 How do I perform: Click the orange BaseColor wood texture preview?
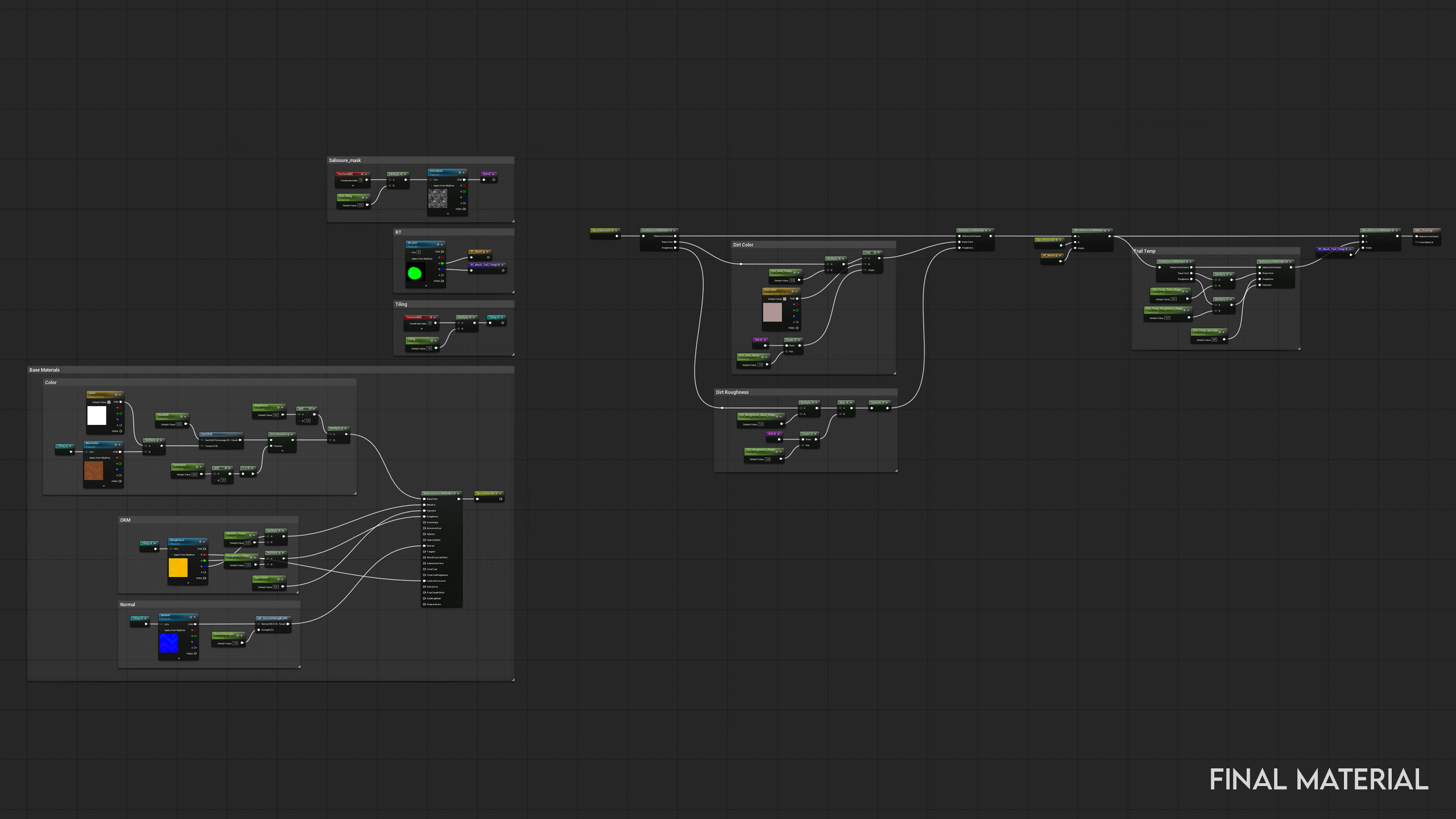tap(94, 471)
